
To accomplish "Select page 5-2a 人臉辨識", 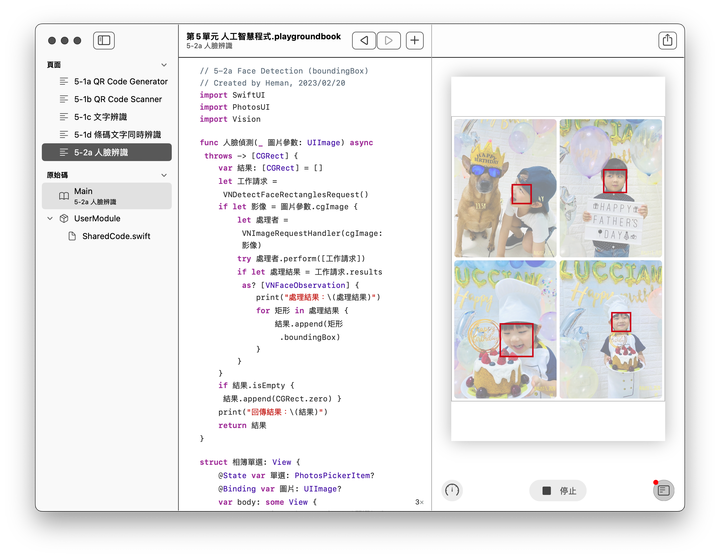I will coord(107,152).
